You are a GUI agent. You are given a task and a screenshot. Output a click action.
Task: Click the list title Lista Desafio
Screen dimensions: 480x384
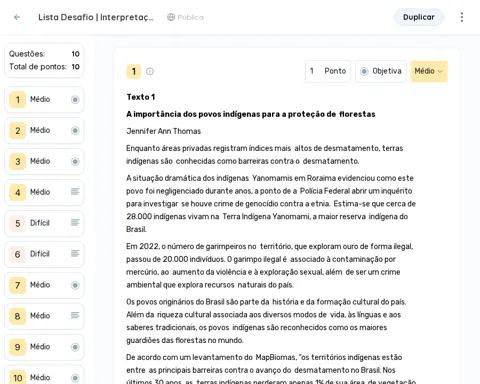point(96,17)
